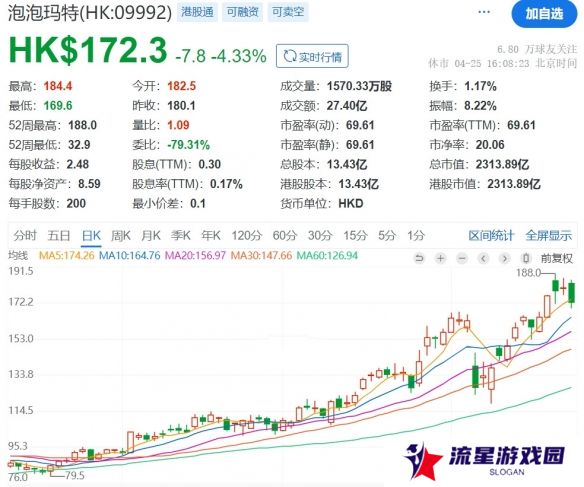Open 区间统计 range statistics
Image resolution: width=584 pixels, height=487 pixels.
(x=491, y=235)
